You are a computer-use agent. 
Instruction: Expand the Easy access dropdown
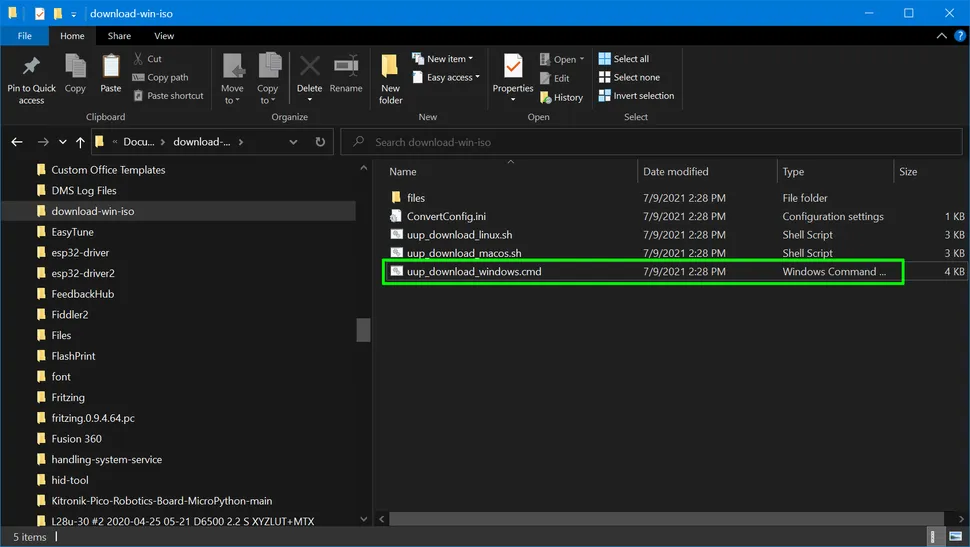click(x=452, y=77)
